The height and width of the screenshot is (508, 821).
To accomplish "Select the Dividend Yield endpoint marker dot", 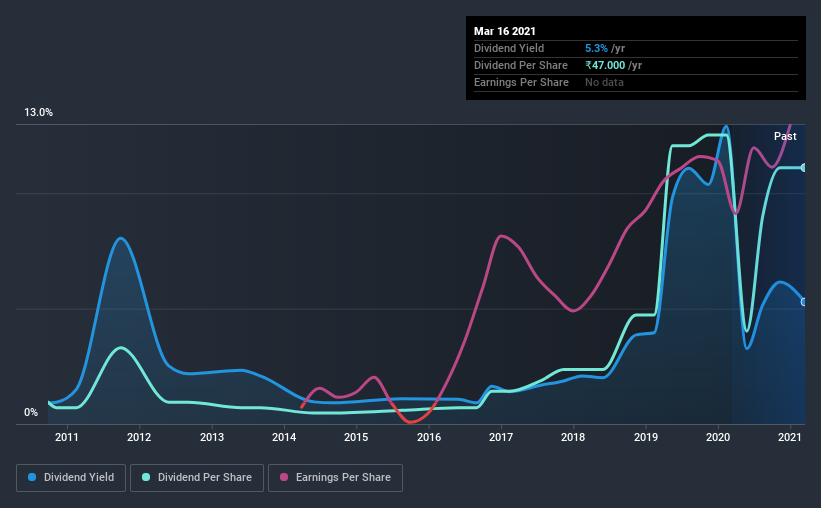I will pyautogui.click(x=804, y=302).
